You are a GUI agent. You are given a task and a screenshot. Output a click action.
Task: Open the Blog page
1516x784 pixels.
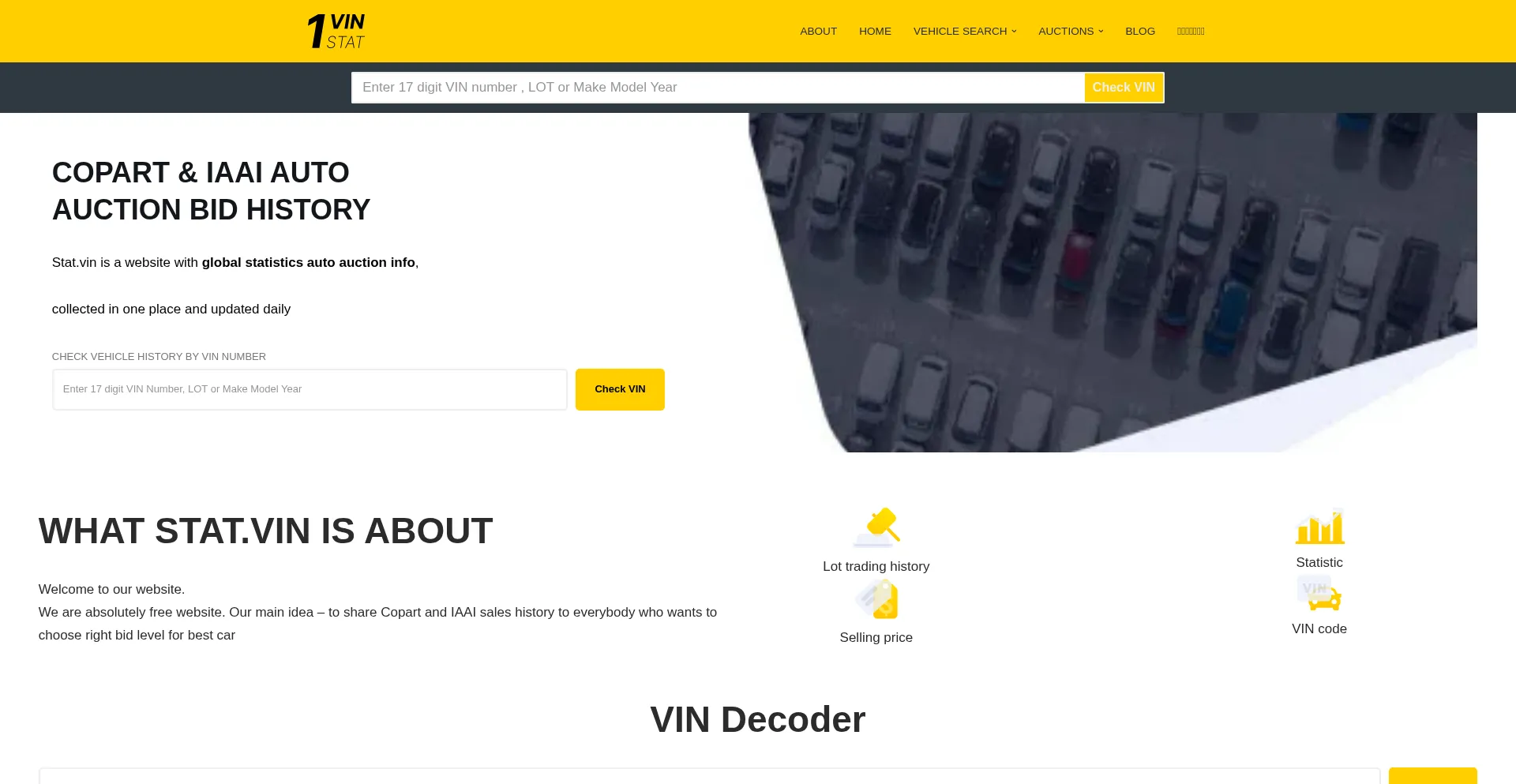click(x=1140, y=32)
